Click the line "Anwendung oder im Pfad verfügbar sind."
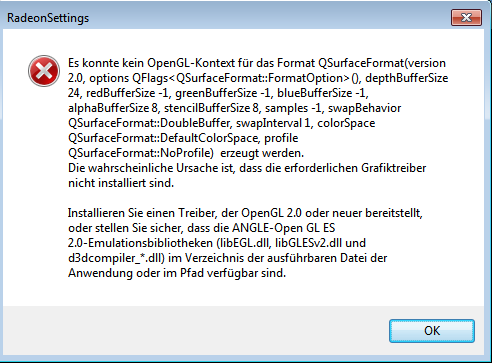 point(177,273)
